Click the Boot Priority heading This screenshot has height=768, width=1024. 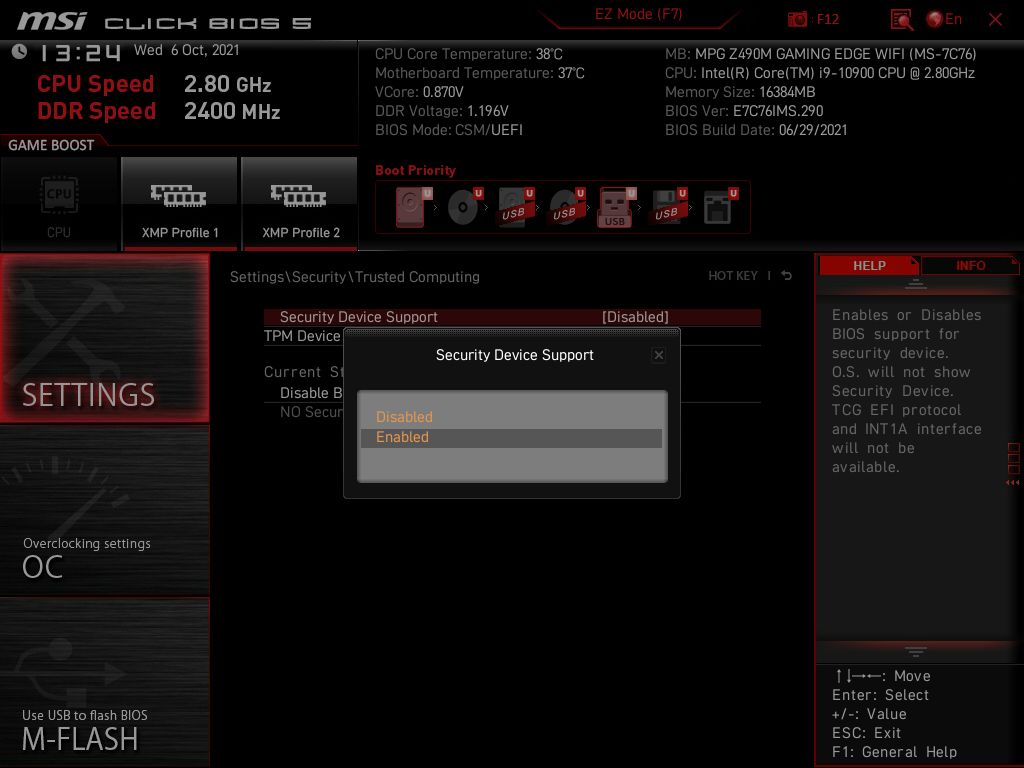point(415,170)
